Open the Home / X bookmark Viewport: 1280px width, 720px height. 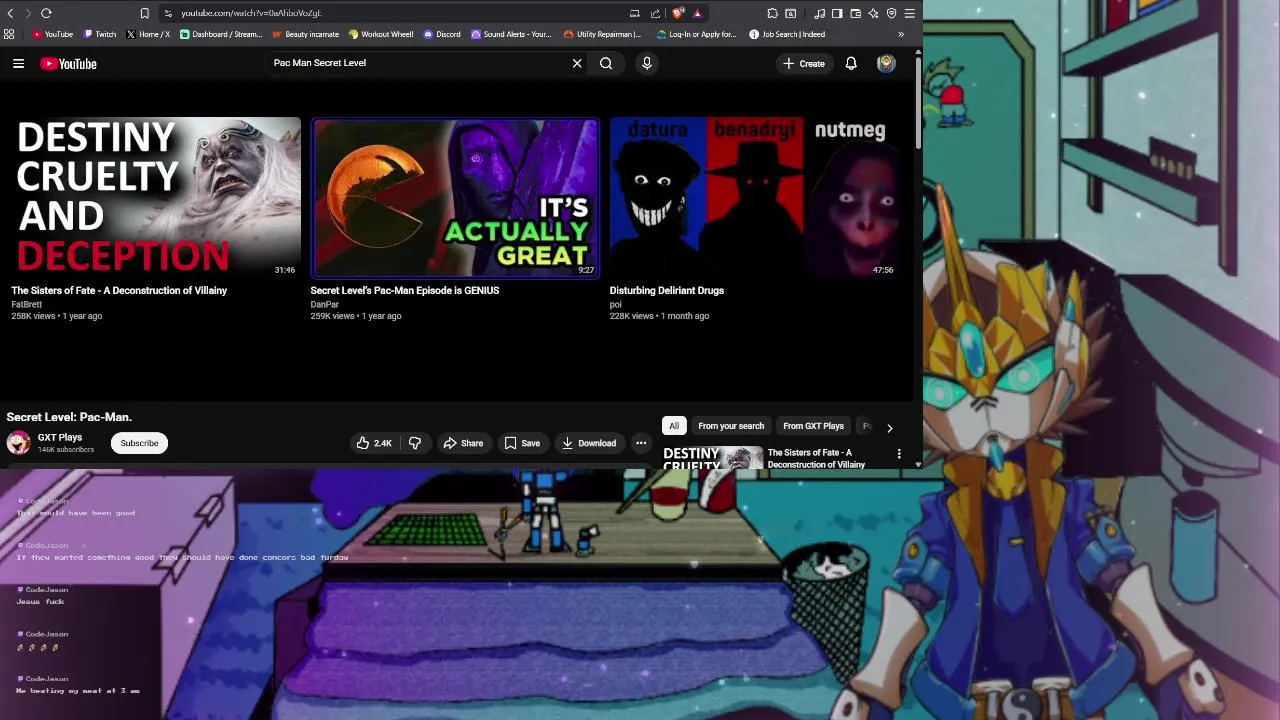148,34
